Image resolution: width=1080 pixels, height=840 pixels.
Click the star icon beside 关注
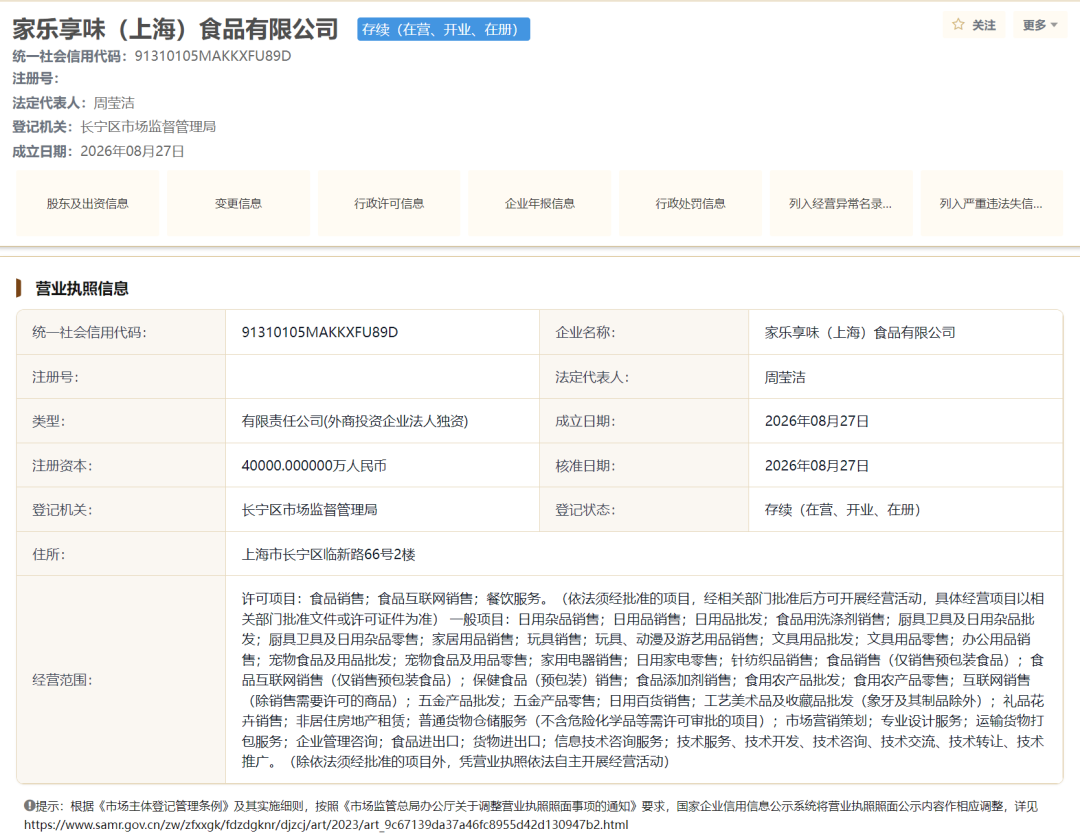957,25
